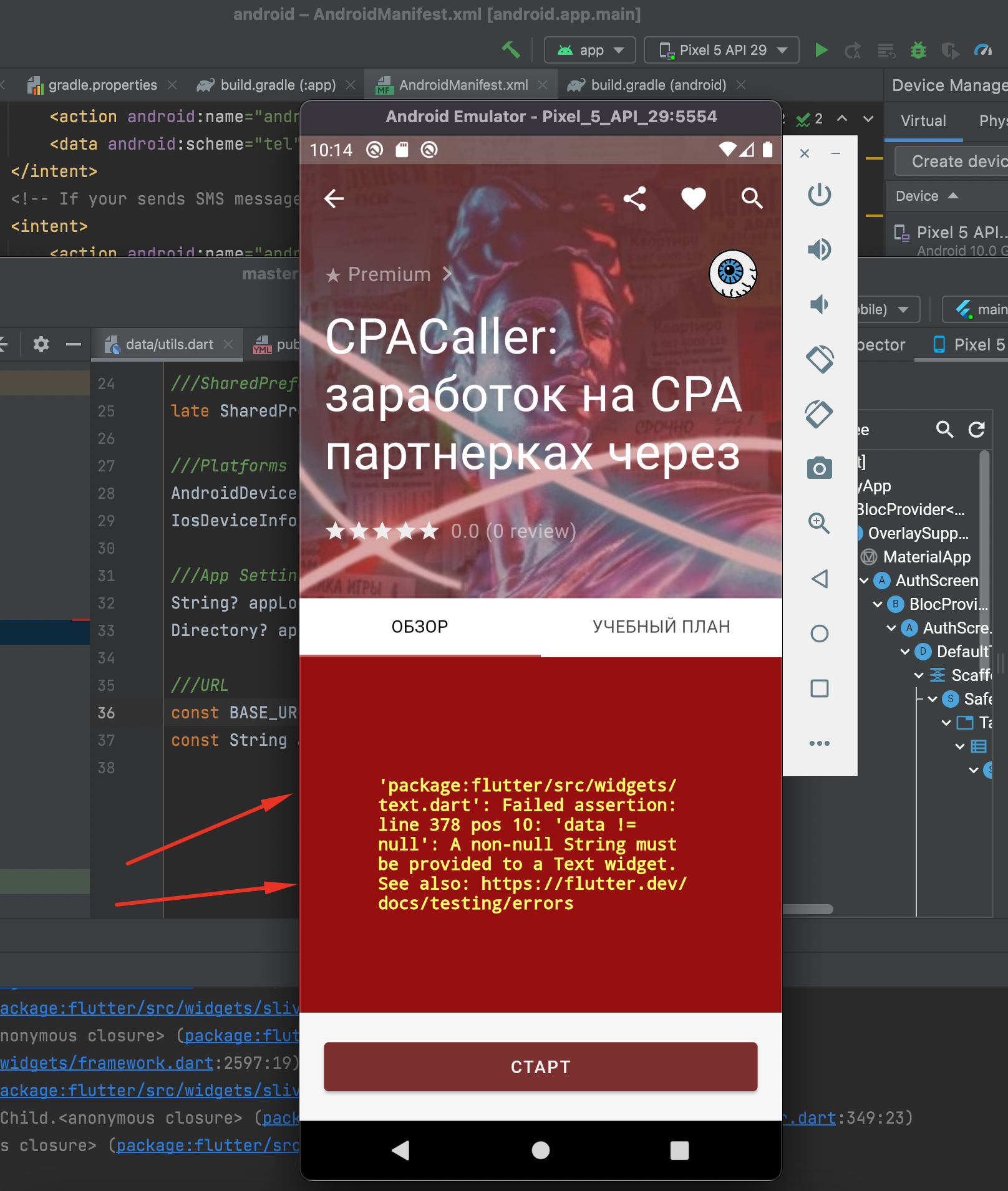Click search icon in widget tree panel

coord(944,430)
